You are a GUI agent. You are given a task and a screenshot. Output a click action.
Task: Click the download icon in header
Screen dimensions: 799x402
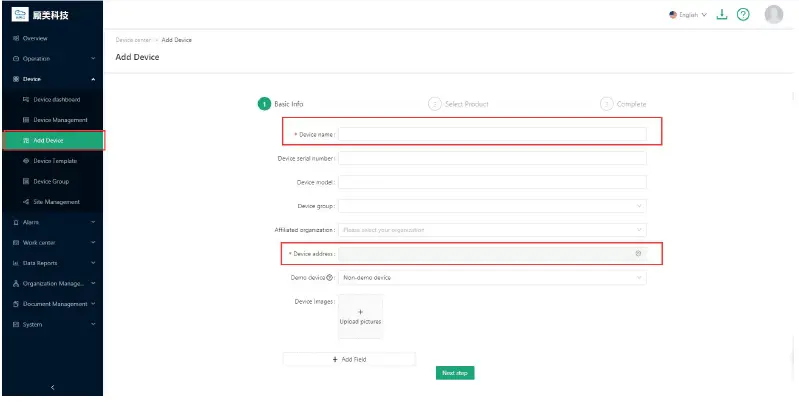click(x=722, y=15)
